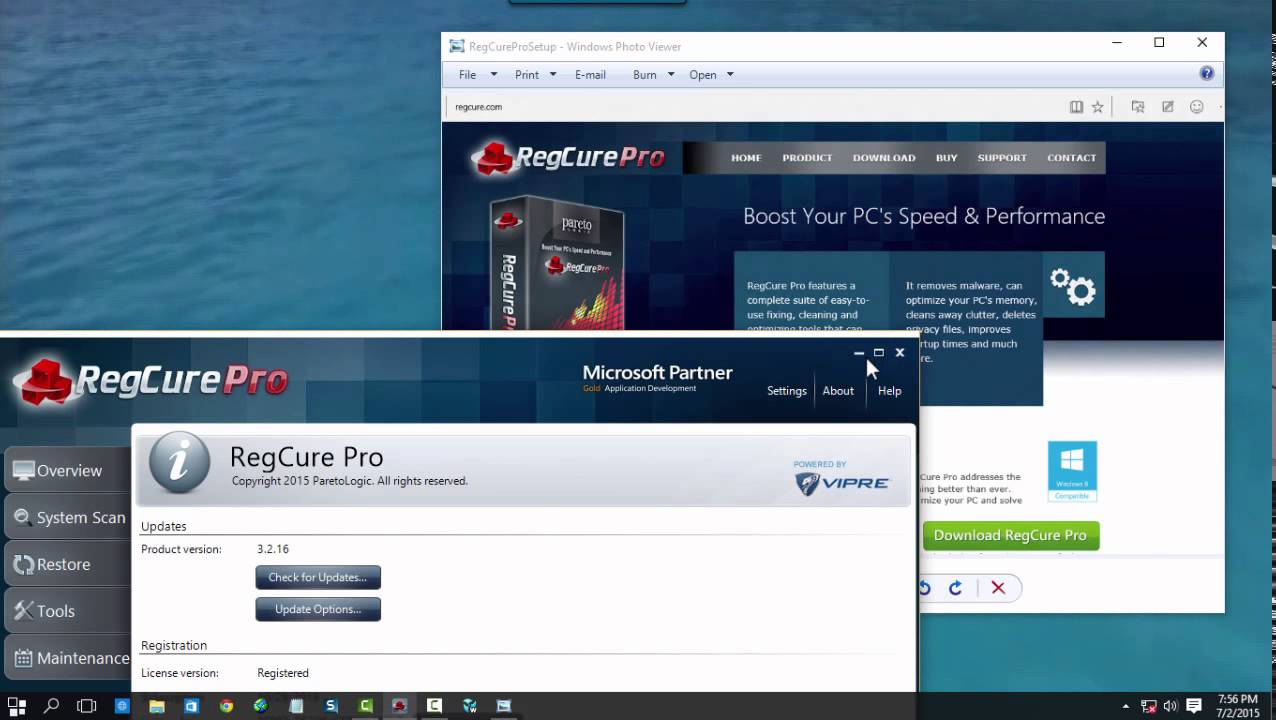Click PRODUCT in the website navigation
Viewport: 1276px width, 720px height.
[x=807, y=158]
